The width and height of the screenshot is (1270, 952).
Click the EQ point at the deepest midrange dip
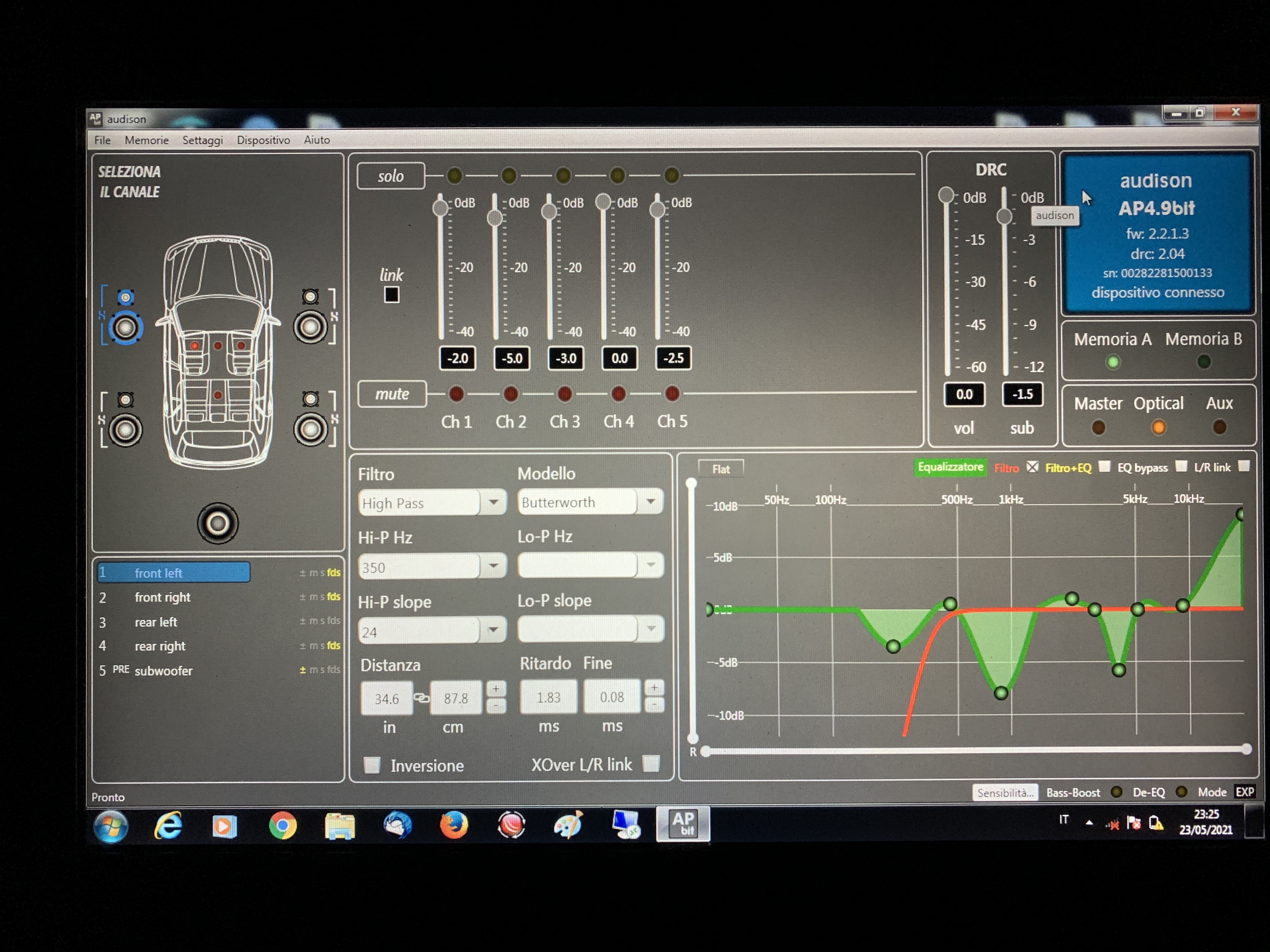coord(1001,693)
